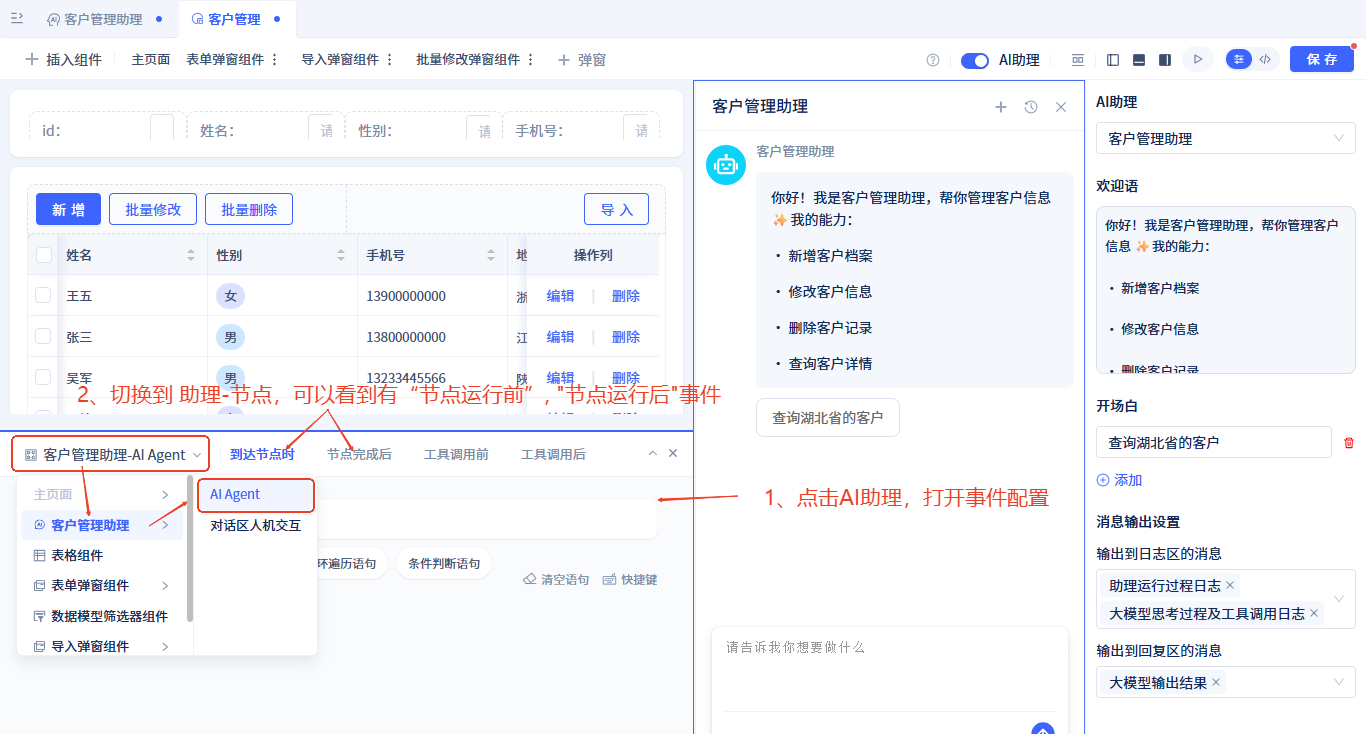The image size is (1366, 734).
Task: Open chat history clock icon
Action: [x=1031, y=107]
